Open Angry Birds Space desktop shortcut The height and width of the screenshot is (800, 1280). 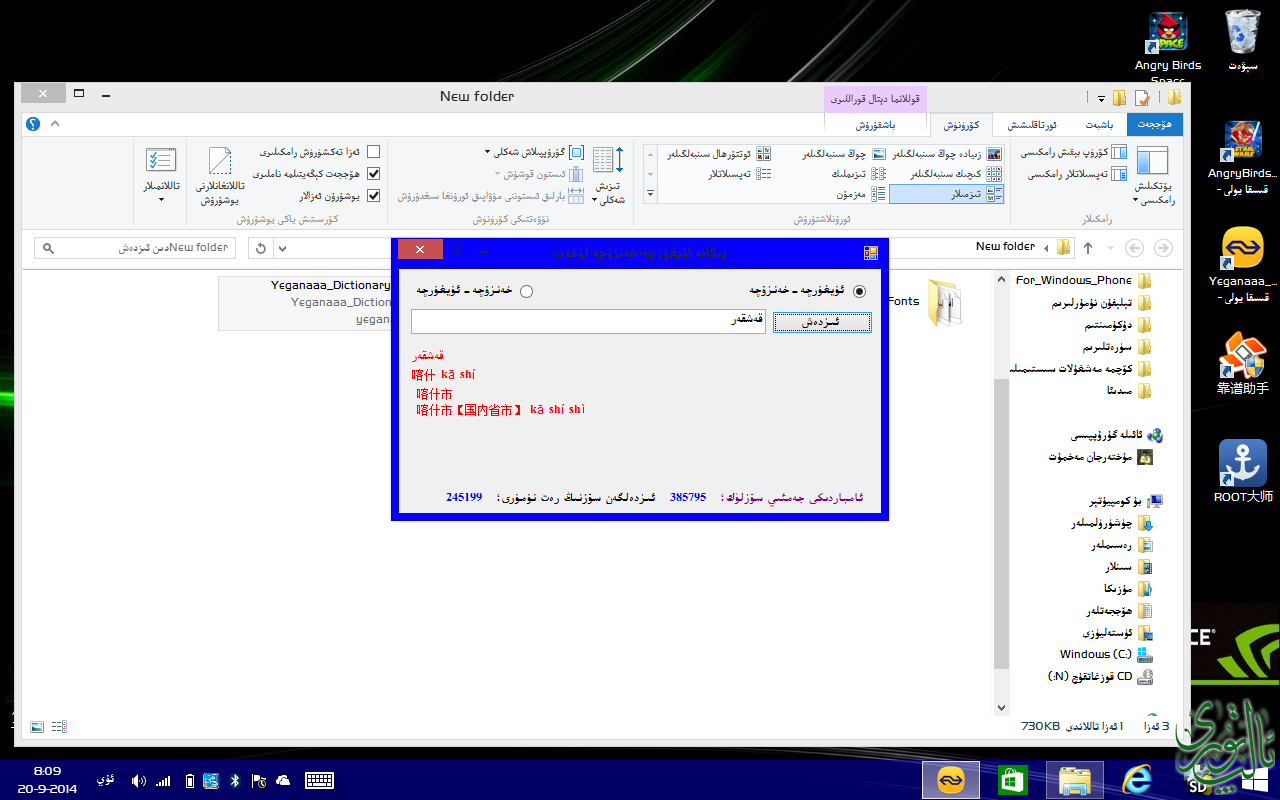(x=1167, y=47)
